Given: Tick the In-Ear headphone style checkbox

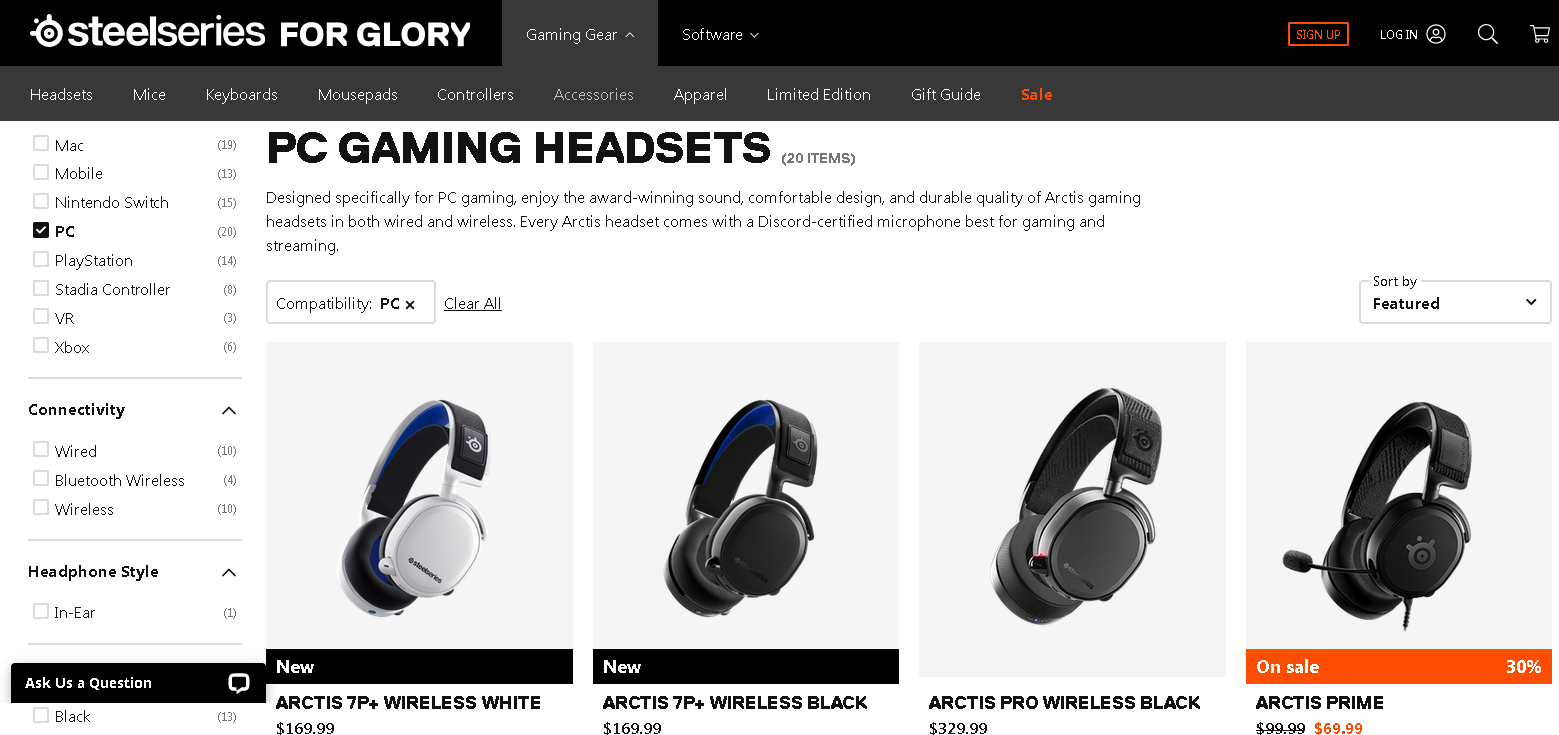Looking at the screenshot, I should (41, 610).
